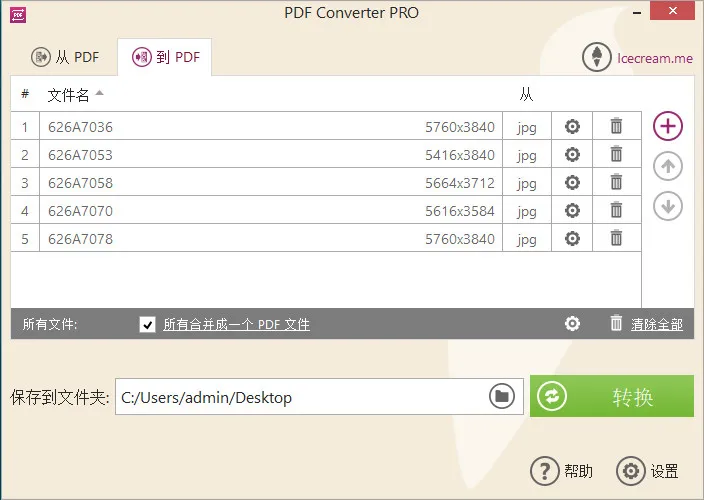This screenshot has width=704, height=500.
Task: Minimize the PDF Converter PRO window
Action: 637,13
